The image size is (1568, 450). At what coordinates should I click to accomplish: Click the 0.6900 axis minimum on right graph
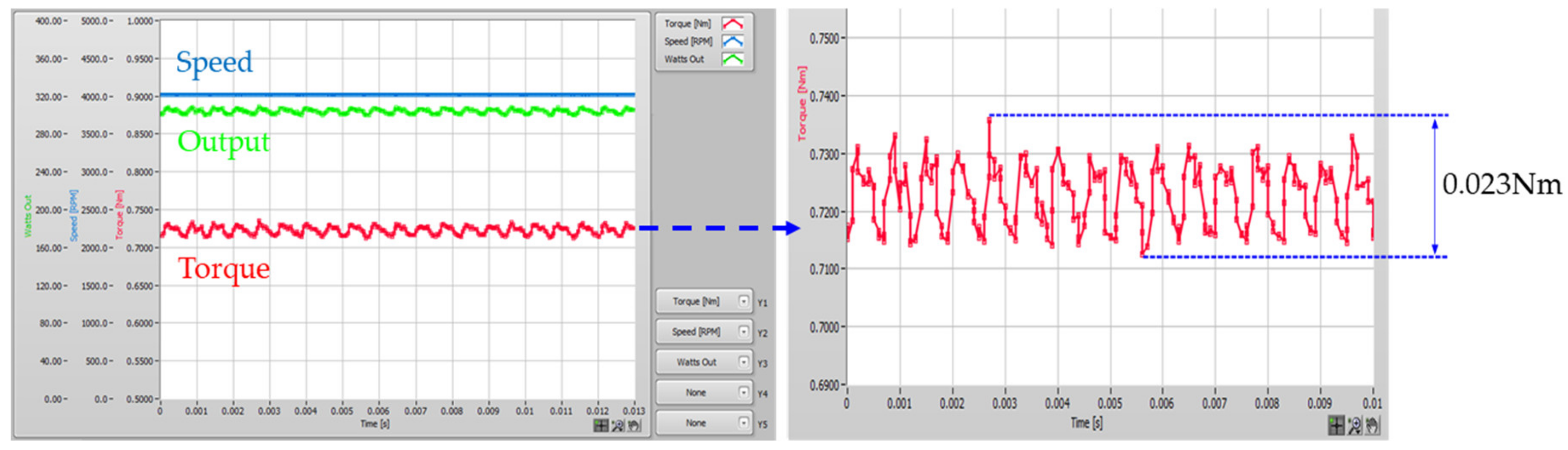tap(825, 385)
